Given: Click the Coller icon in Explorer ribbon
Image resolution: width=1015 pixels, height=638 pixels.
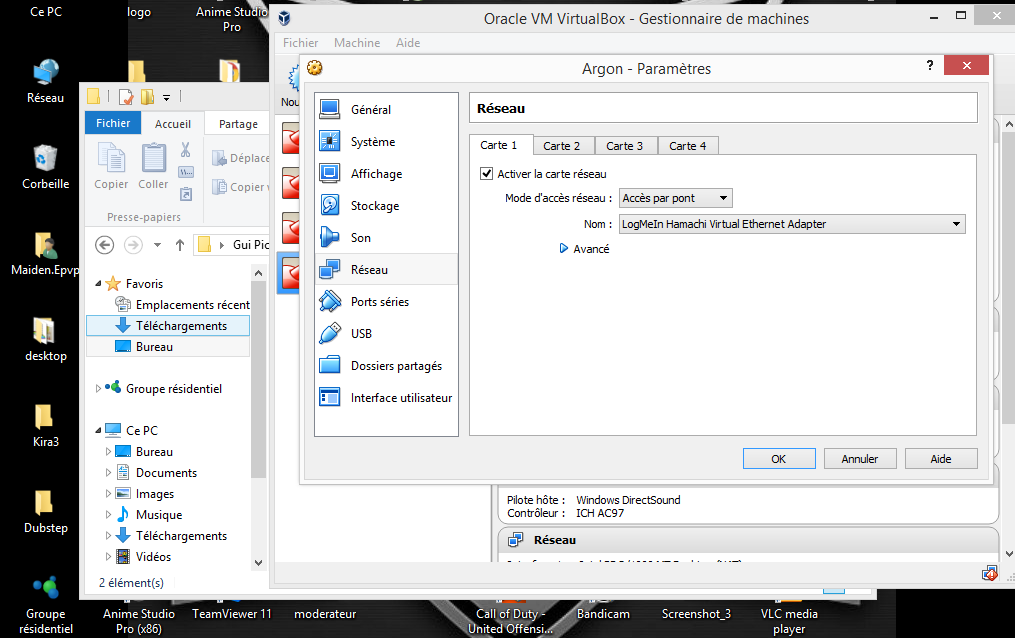Looking at the screenshot, I should point(153,166).
